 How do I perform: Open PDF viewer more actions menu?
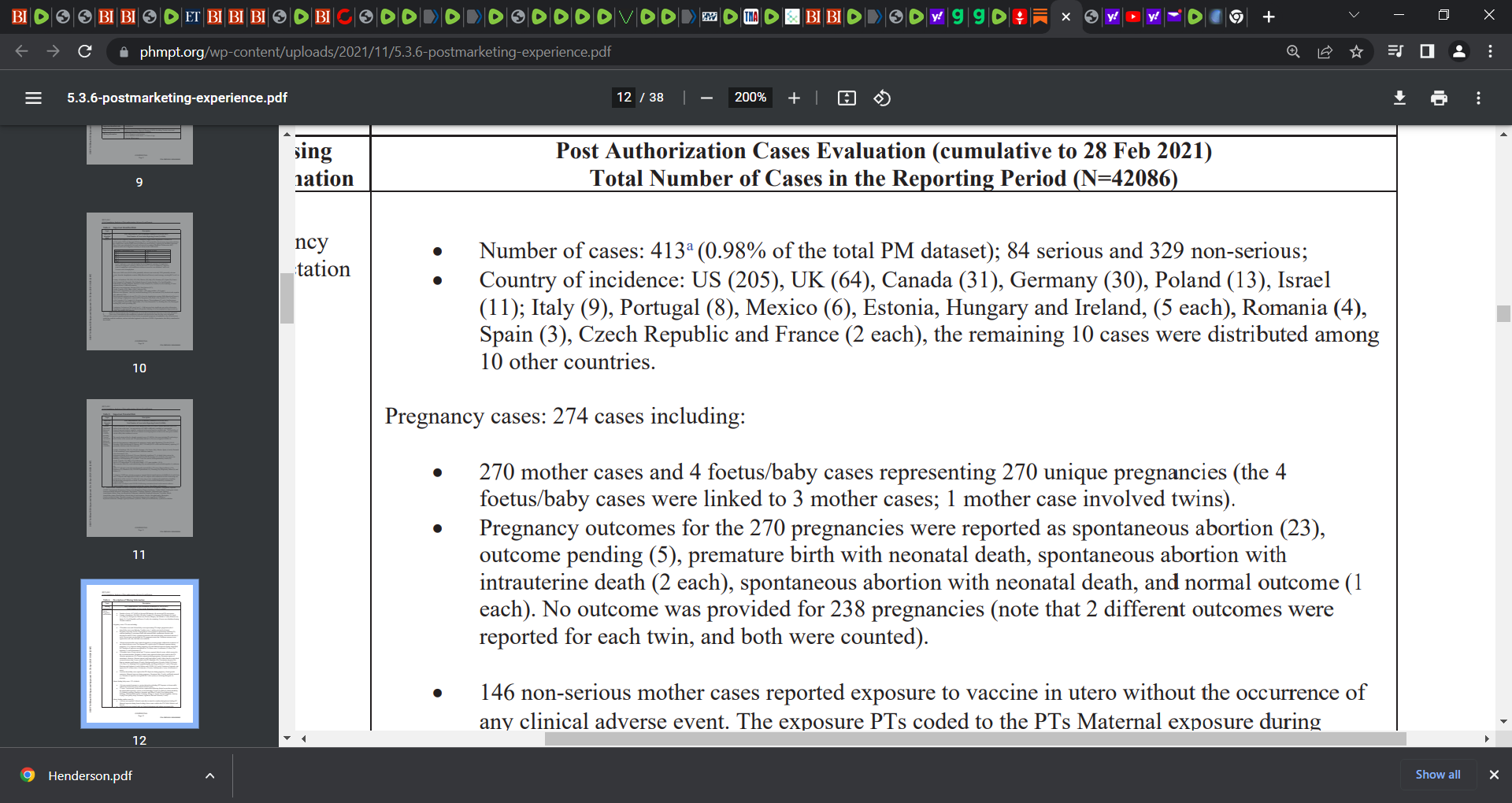[x=1478, y=98]
